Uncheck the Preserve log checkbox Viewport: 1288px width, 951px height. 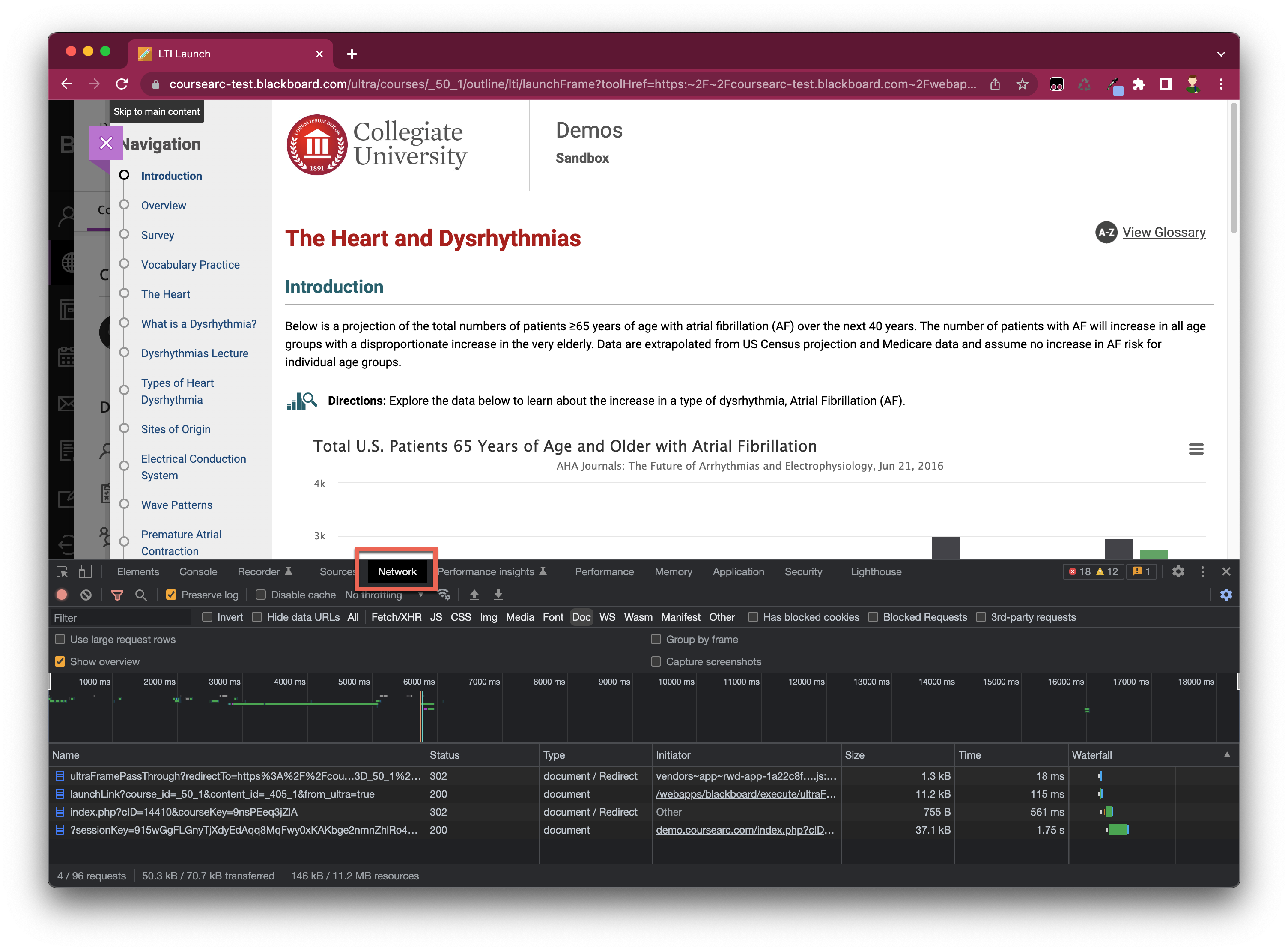point(171,595)
